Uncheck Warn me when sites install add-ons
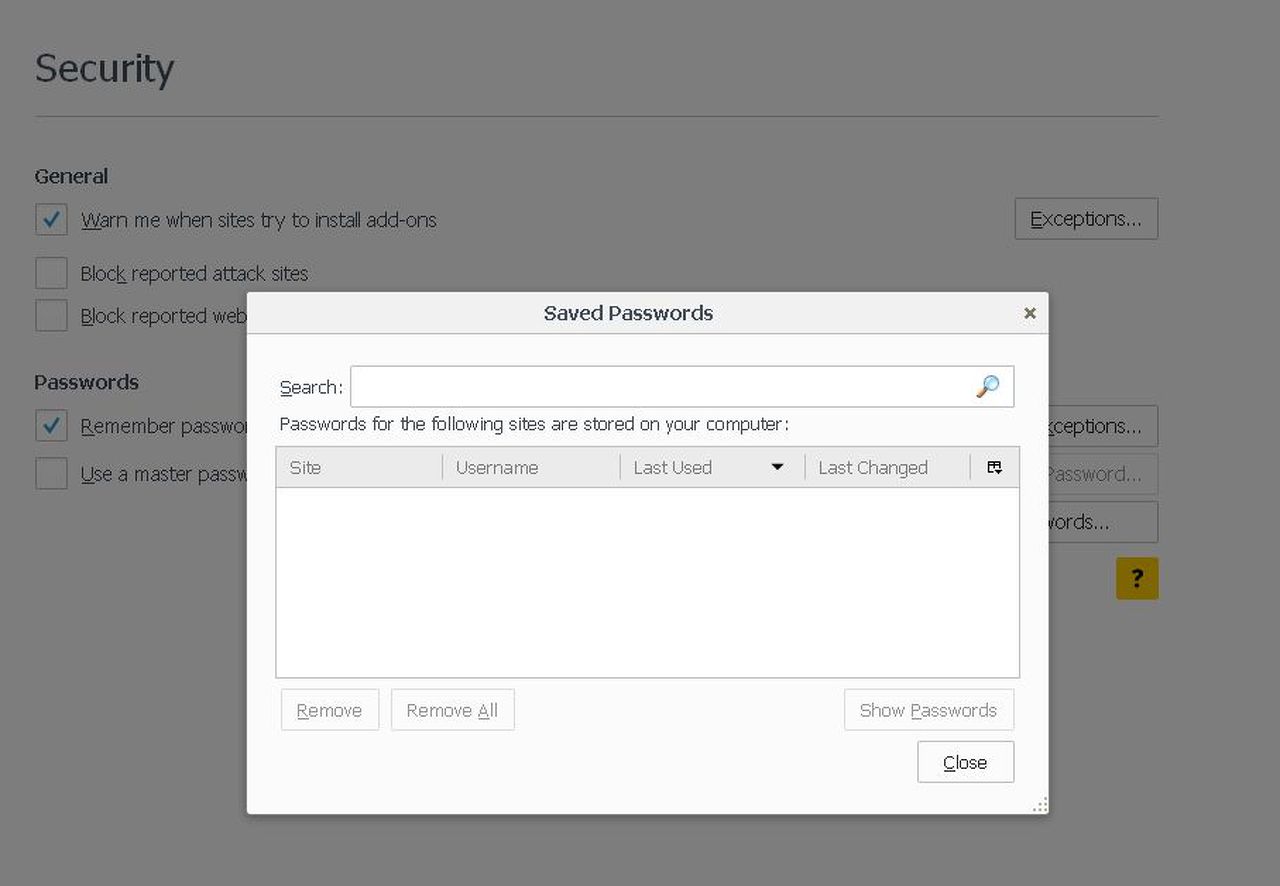The image size is (1280, 886). tap(52, 220)
